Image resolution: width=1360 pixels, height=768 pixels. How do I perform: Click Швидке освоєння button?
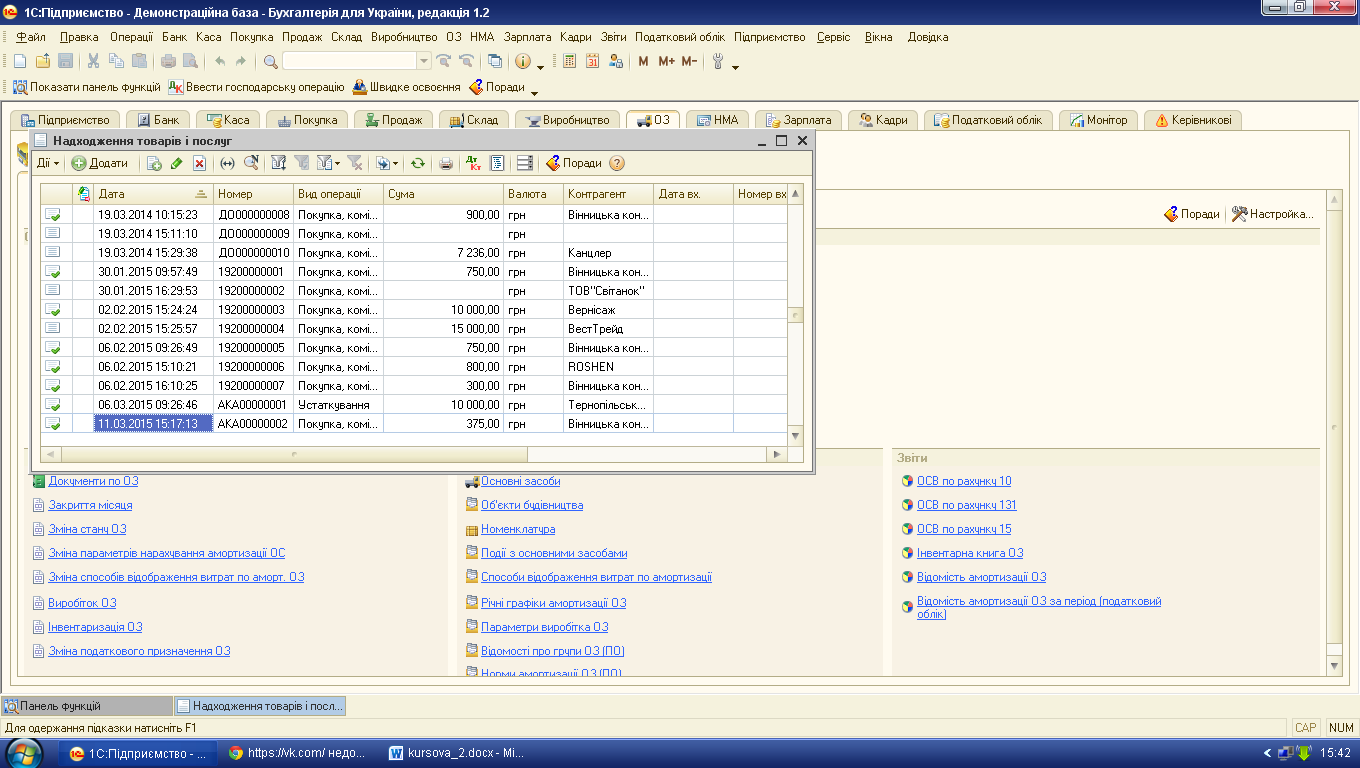click(x=406, y=87)
